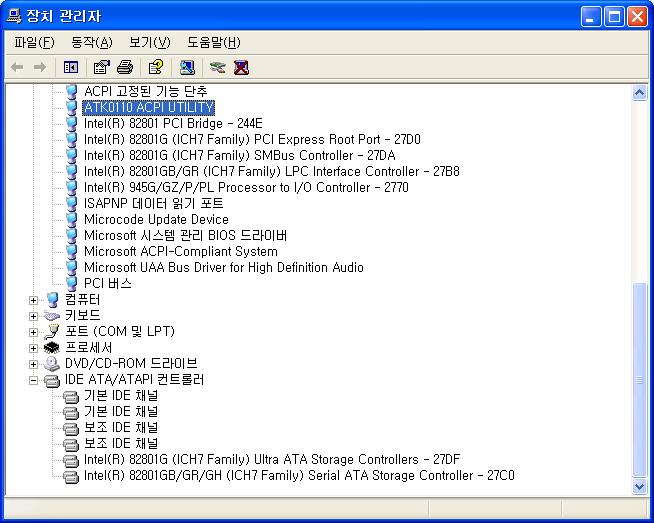Open the 보기(V) menu
654x523 pixels.
(150, 42)
